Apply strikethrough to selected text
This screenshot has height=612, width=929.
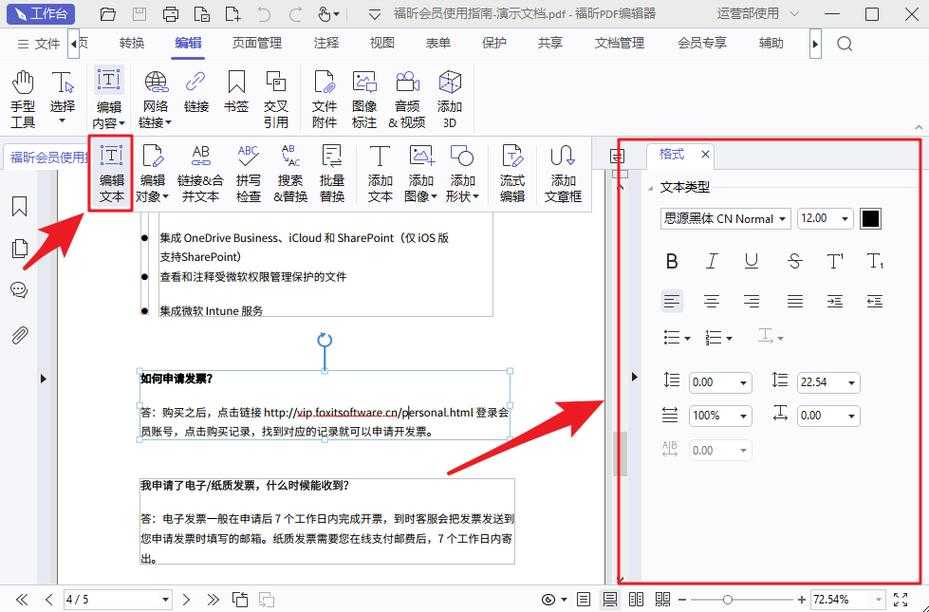795,261
